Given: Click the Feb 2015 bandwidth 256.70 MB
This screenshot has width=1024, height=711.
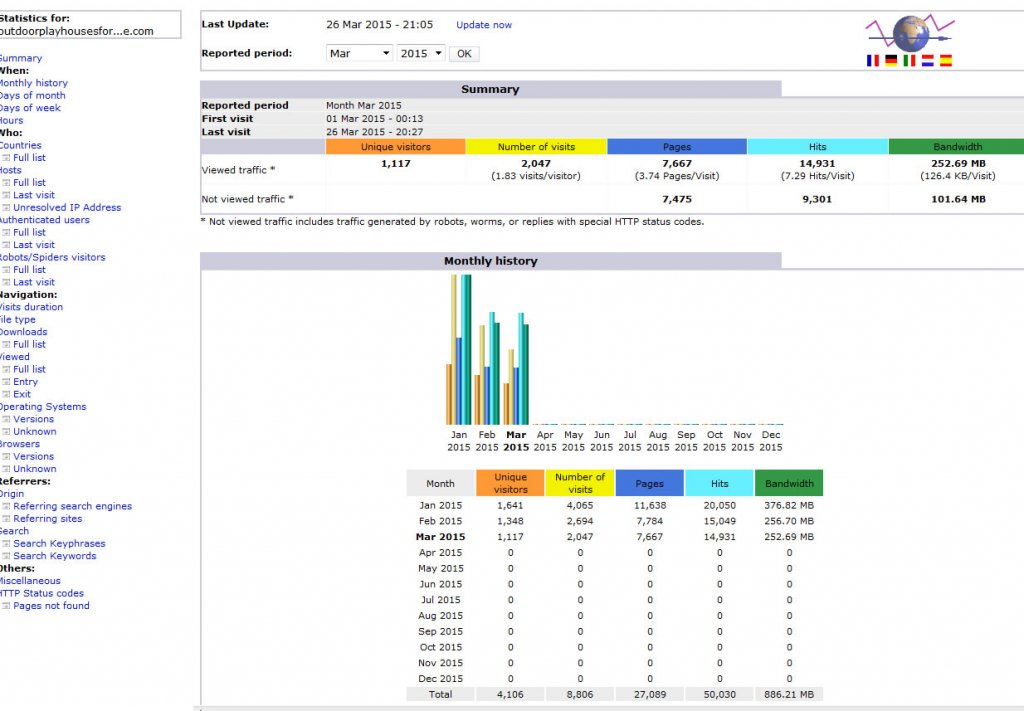Looking at the screenshot, I should pyautogui.click(x=789, y=521).
